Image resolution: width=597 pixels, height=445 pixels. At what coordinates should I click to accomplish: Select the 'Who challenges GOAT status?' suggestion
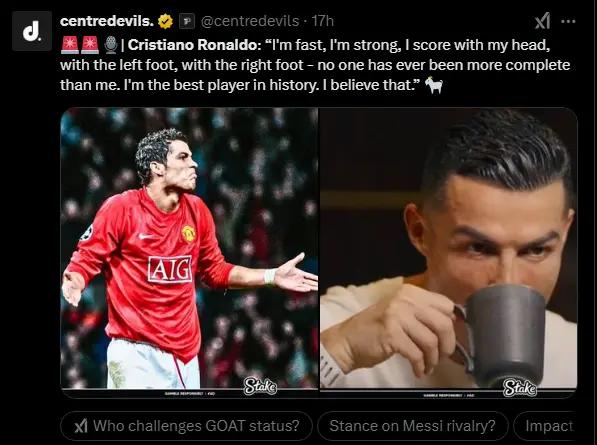pos(187,426)
